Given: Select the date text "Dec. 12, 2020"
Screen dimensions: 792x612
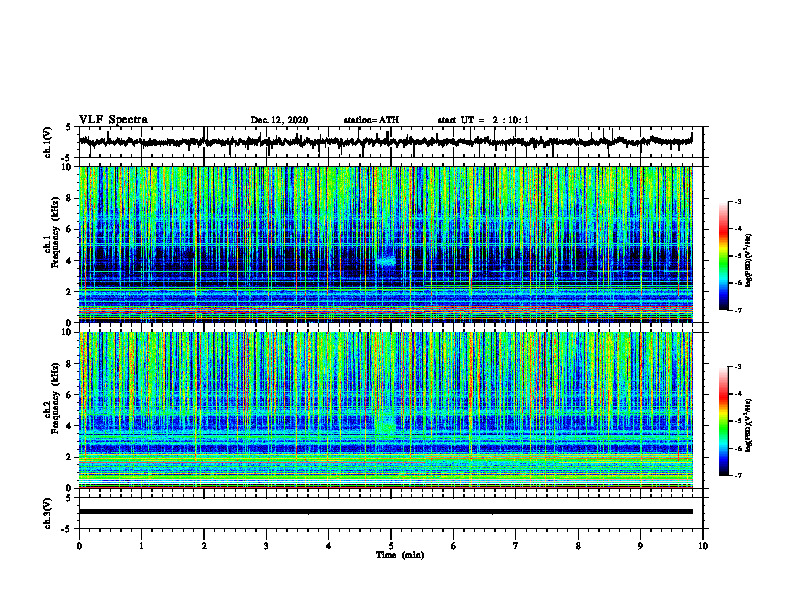Looking at the screenshot, I should point(279,120).
